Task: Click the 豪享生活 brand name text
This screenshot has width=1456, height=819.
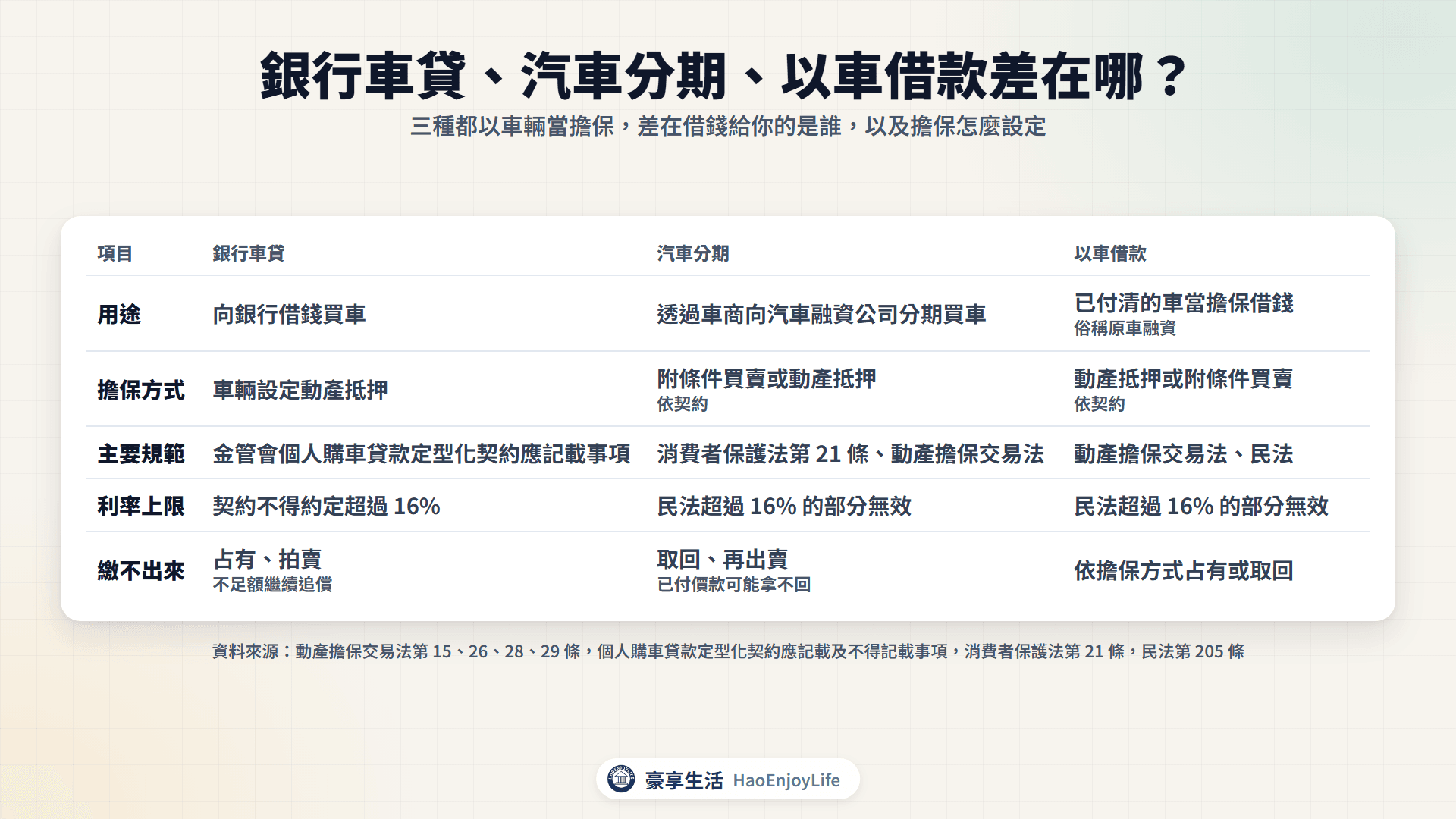Action: 684,780
